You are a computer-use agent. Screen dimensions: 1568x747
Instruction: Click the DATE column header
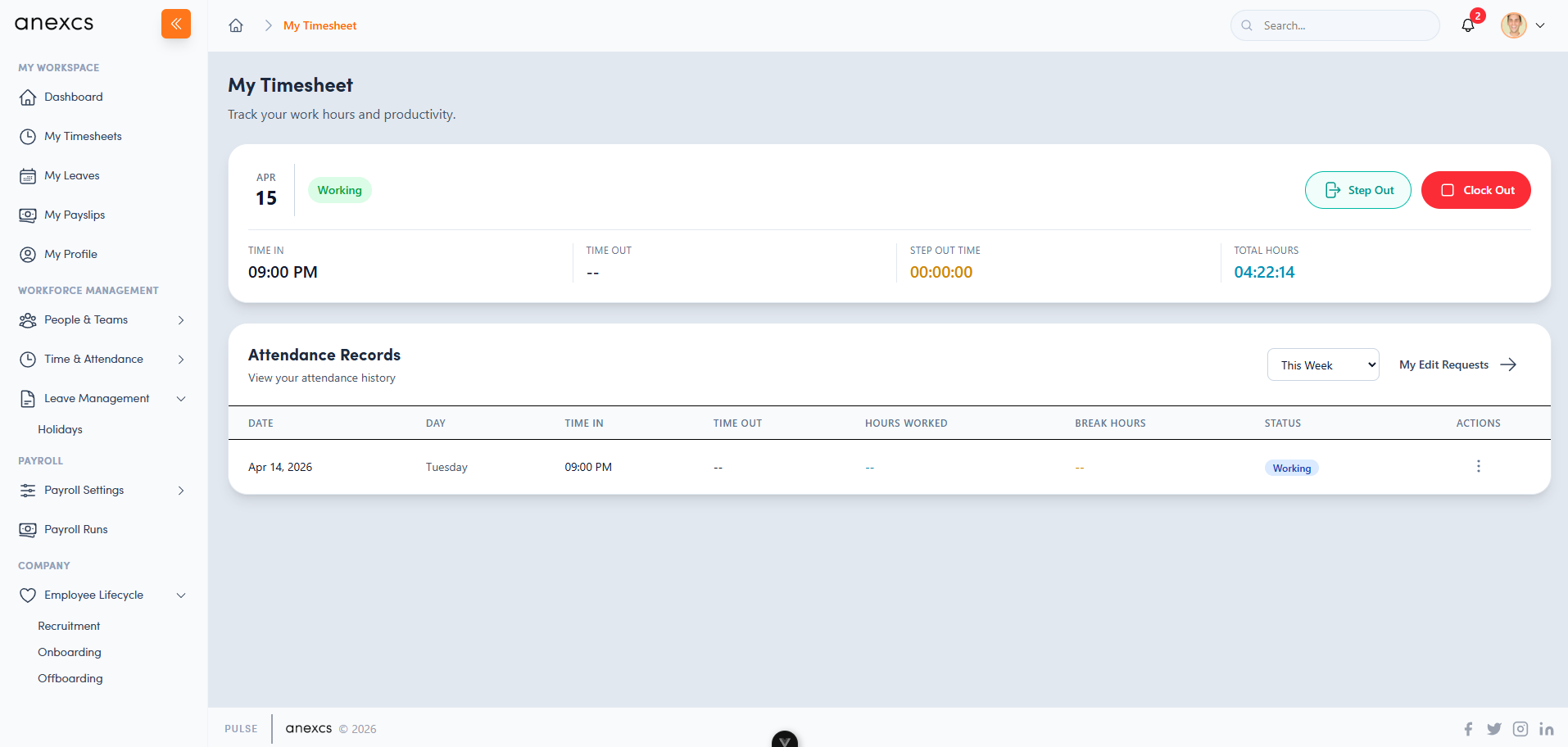[261, 423]
